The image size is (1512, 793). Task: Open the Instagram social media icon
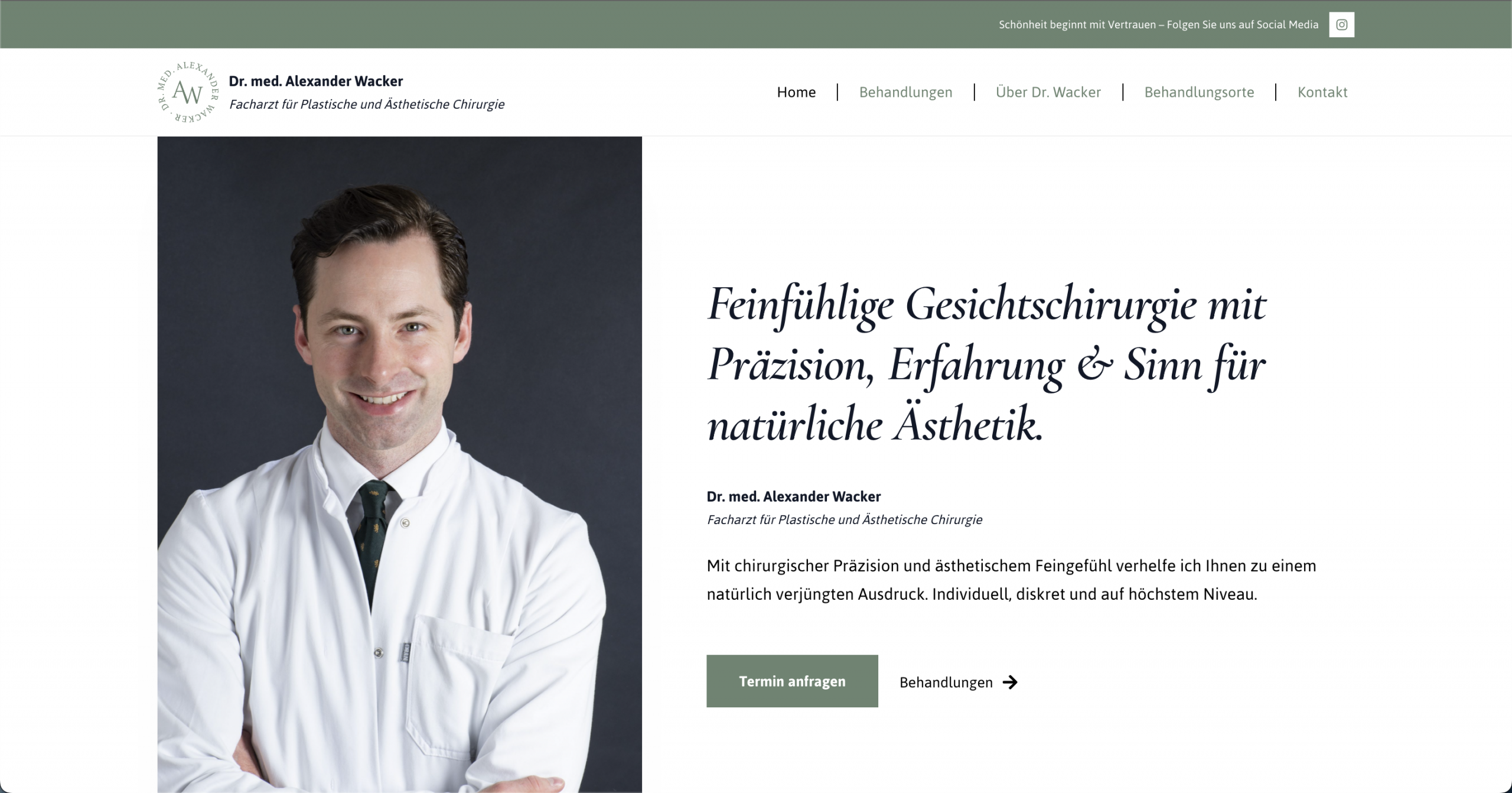1341,25
